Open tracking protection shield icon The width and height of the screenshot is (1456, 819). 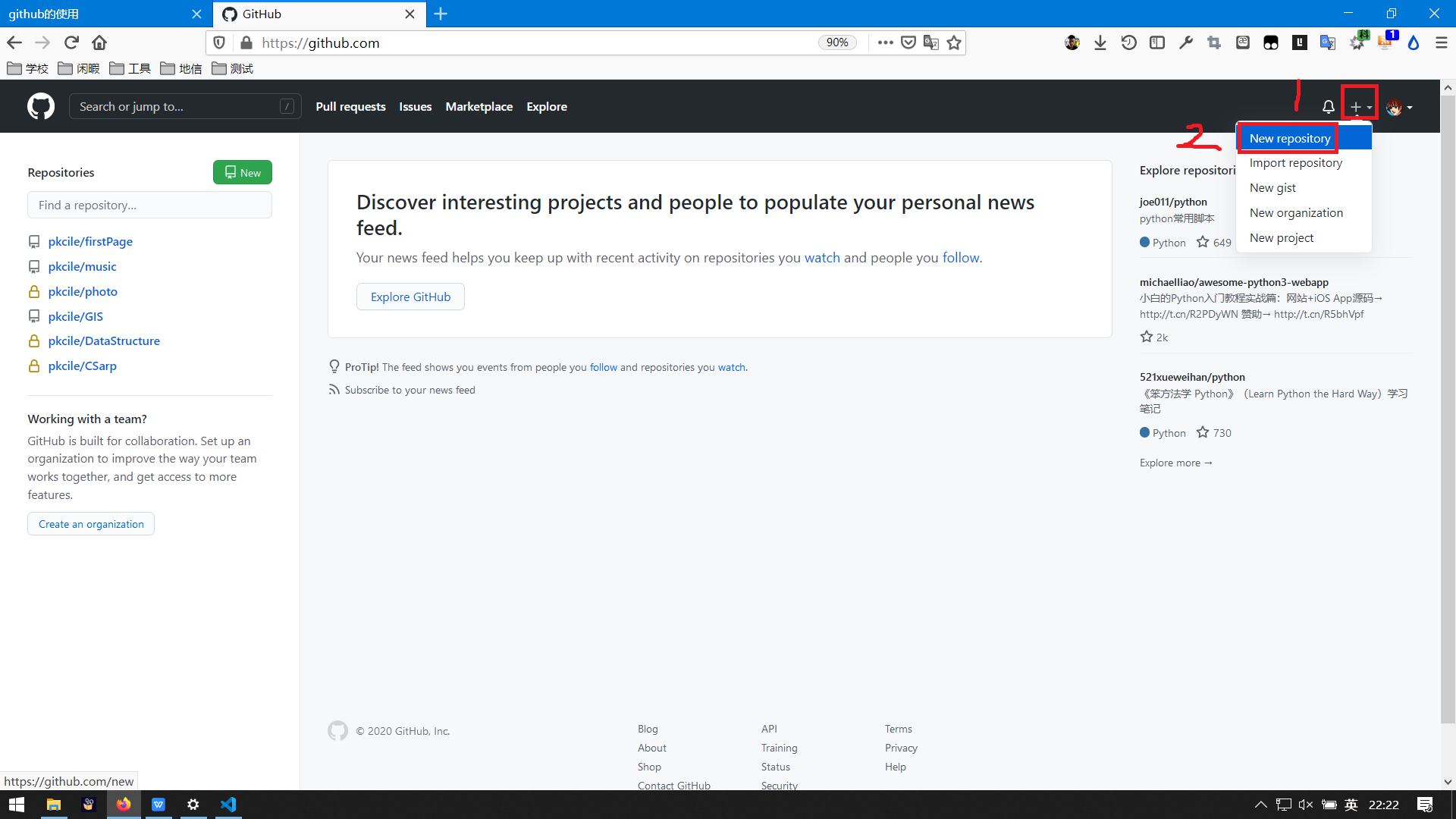tap(219, 42)
